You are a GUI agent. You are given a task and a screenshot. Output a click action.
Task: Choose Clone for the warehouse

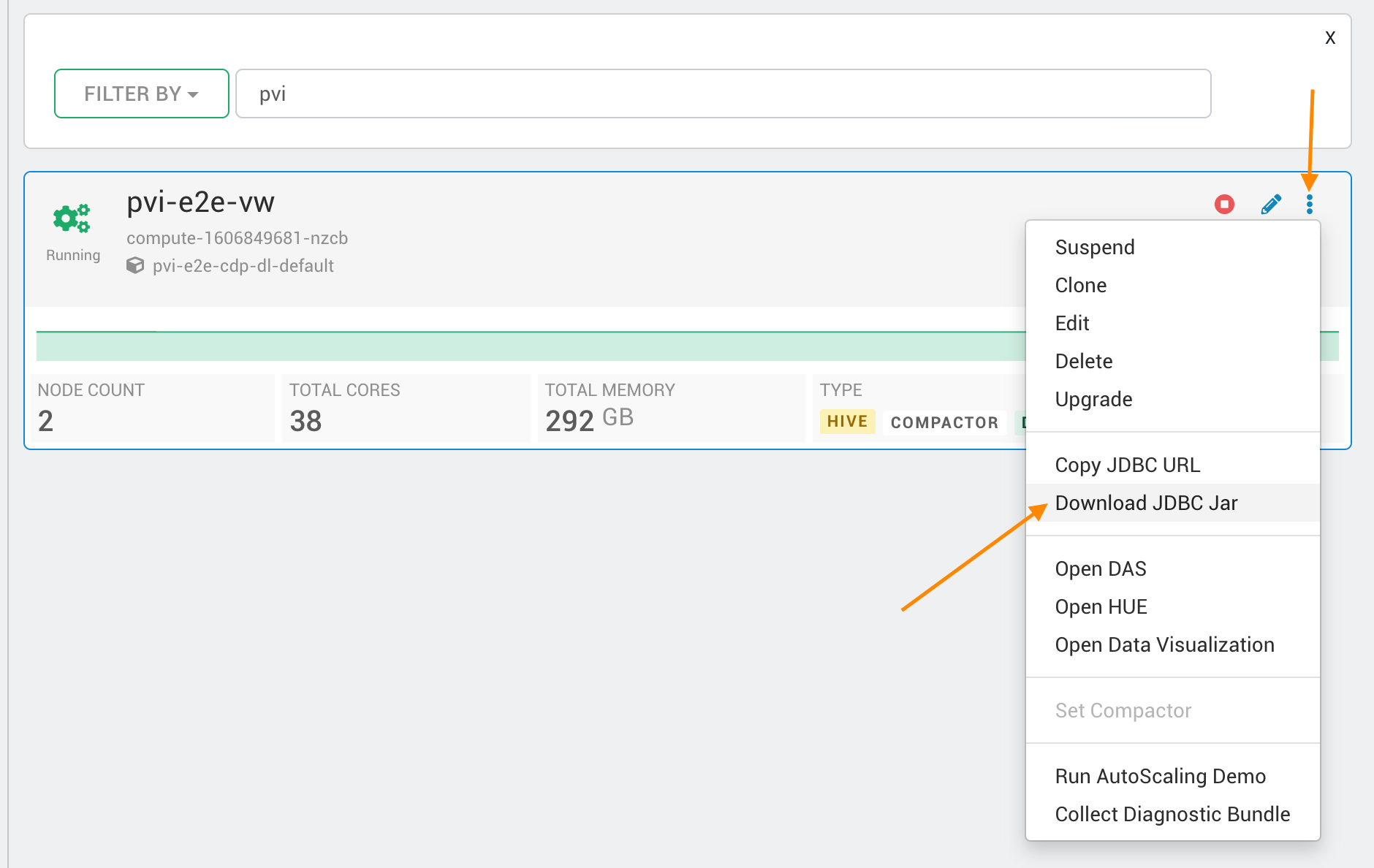[1080, 285]
